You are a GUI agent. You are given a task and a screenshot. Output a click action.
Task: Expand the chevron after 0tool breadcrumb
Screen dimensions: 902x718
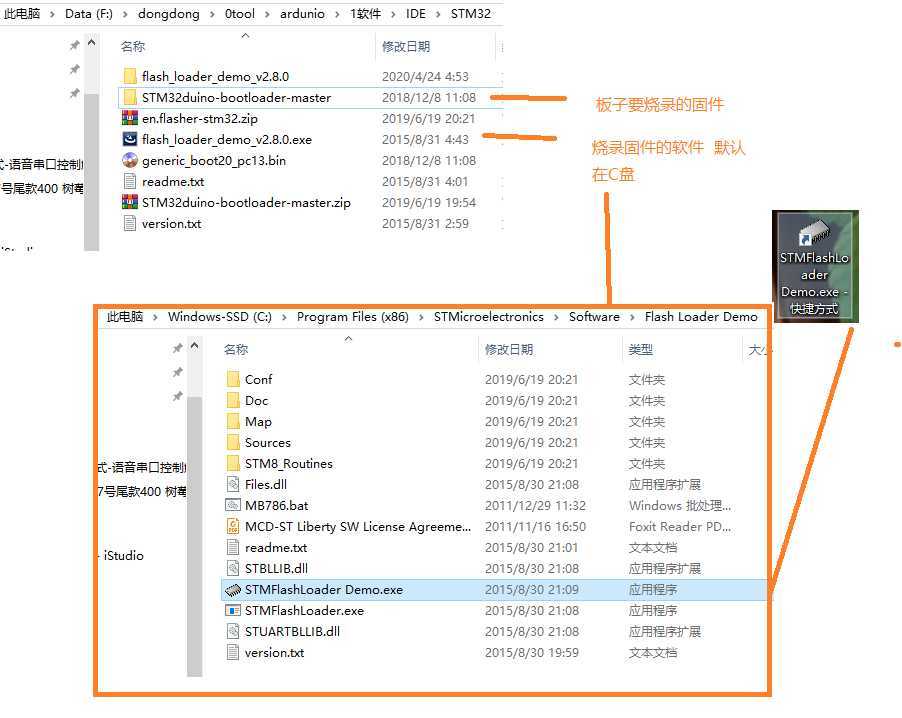click(267, 14)
